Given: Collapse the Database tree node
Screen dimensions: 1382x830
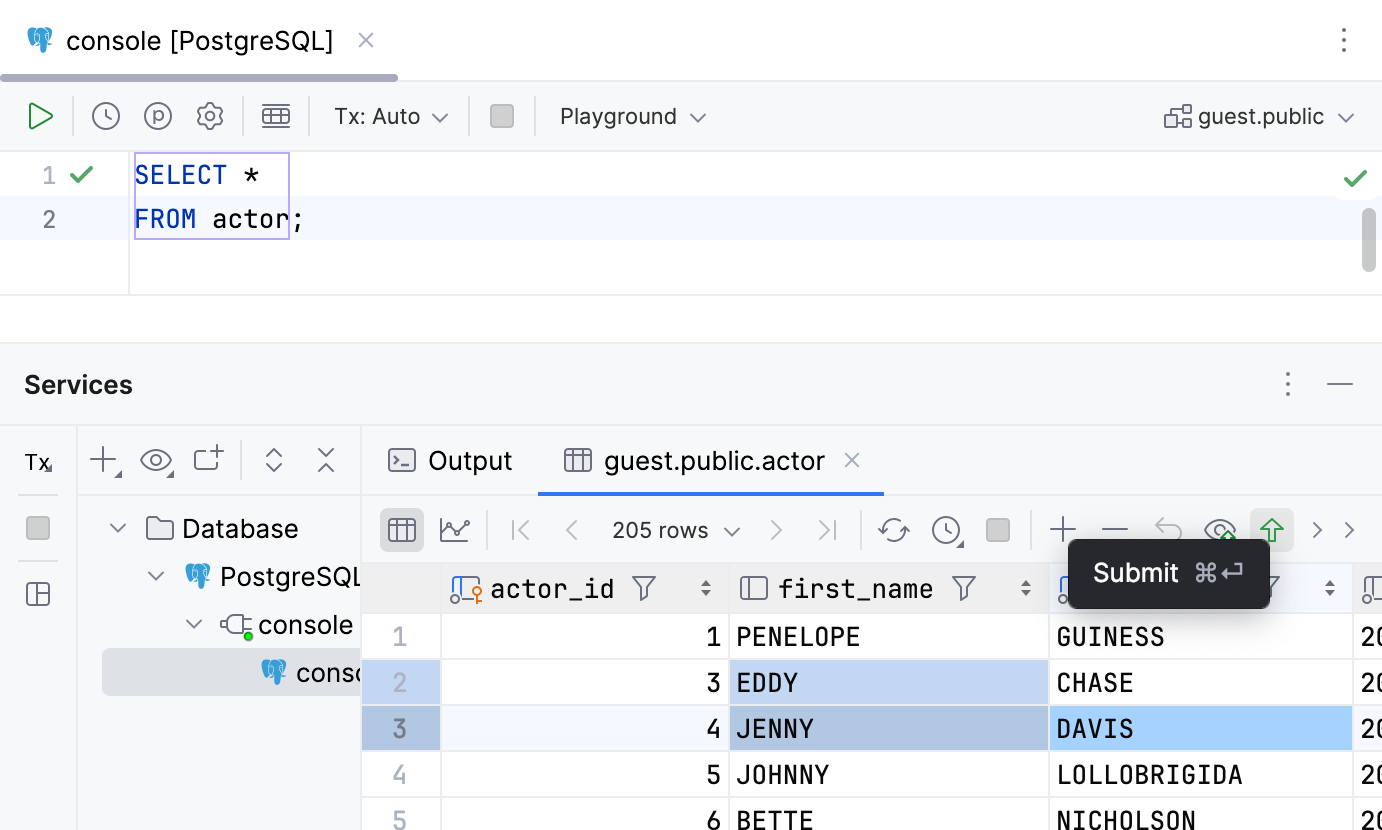Looking at the screenshot, I should [x=118, y=528].
